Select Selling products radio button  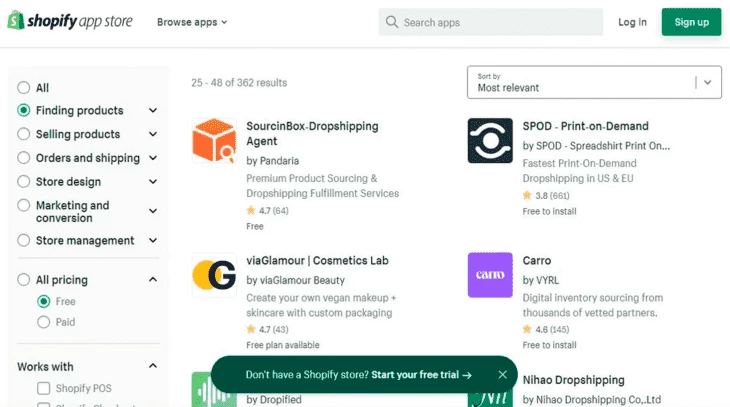coord(23,134)
